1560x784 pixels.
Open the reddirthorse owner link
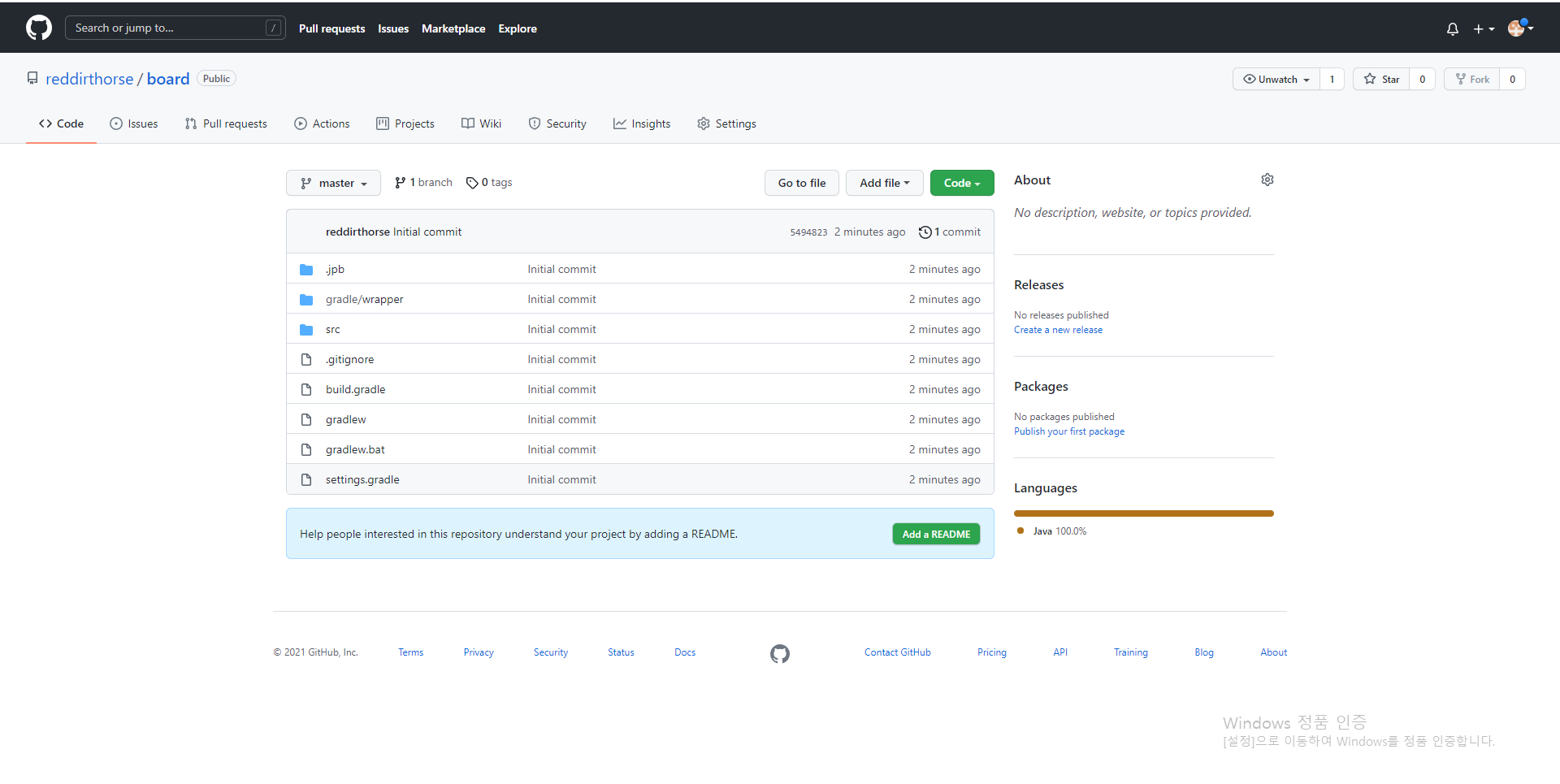coord(89,79)
